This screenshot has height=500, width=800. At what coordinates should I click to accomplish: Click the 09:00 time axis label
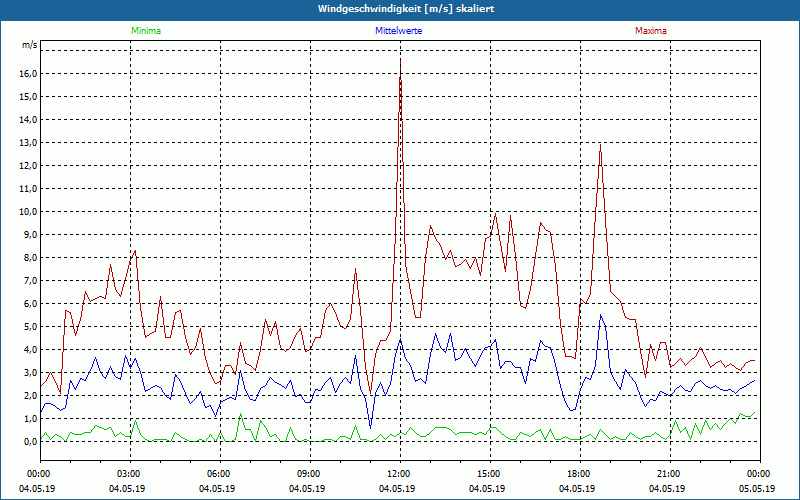click(310, 474)
